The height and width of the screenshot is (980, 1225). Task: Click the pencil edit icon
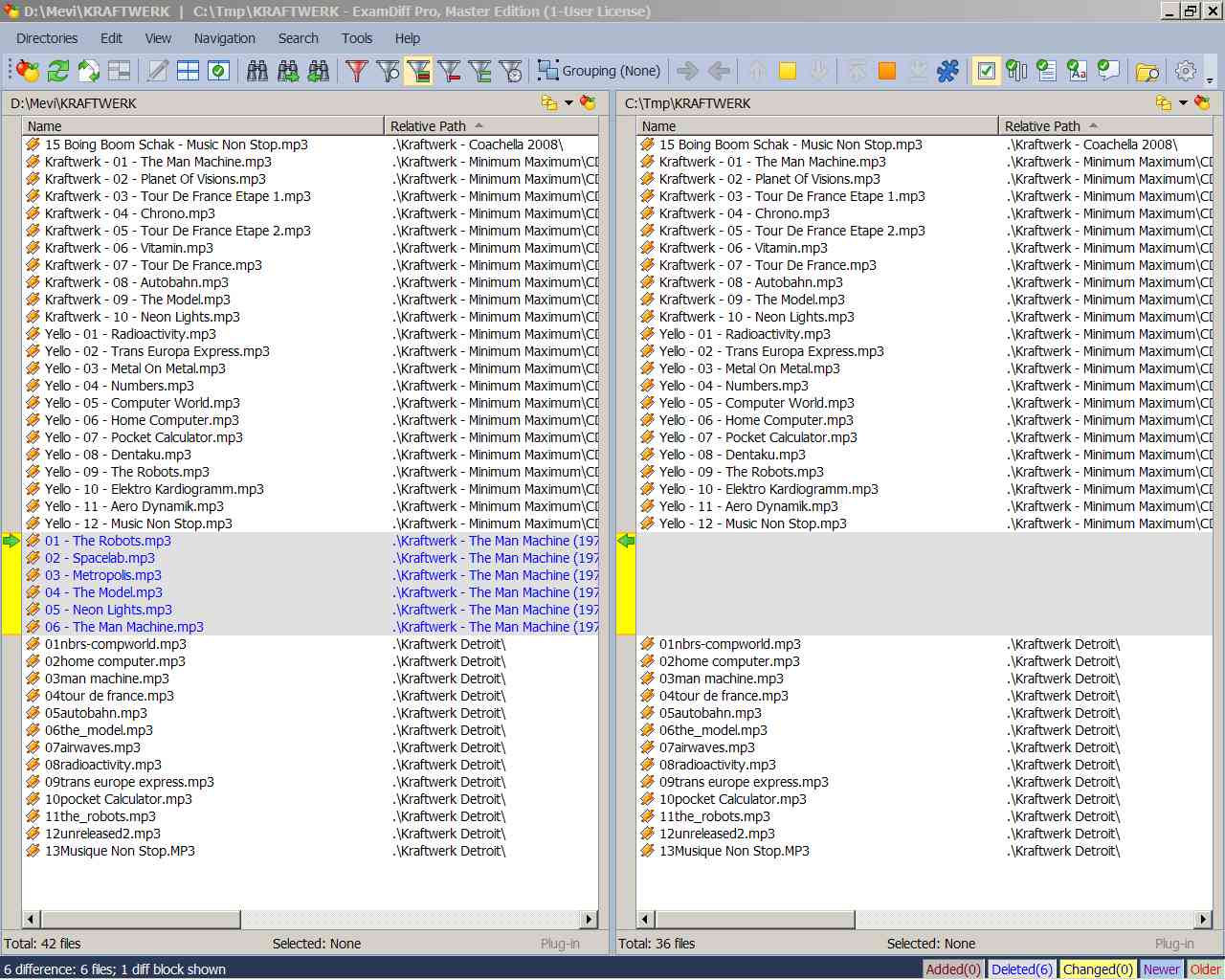point(158,71)
